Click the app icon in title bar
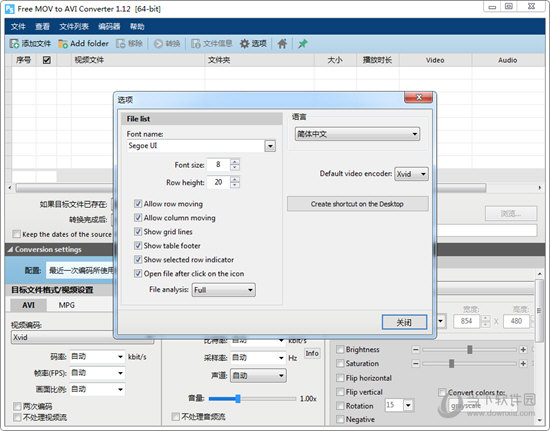The height and width of the screenshot is (431, 550). pos(10,9)
